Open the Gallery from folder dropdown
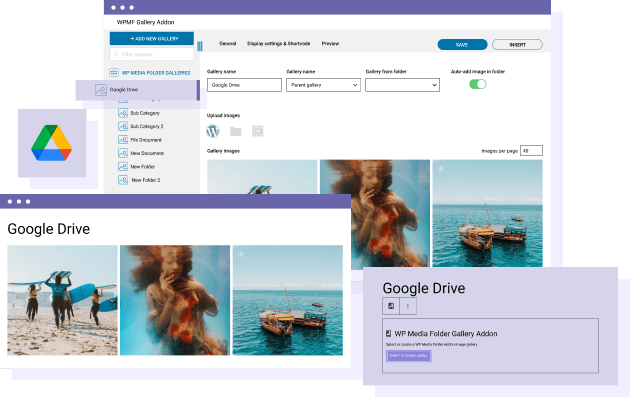The height and width of the screenshot is (397, 630). [402, 85]
